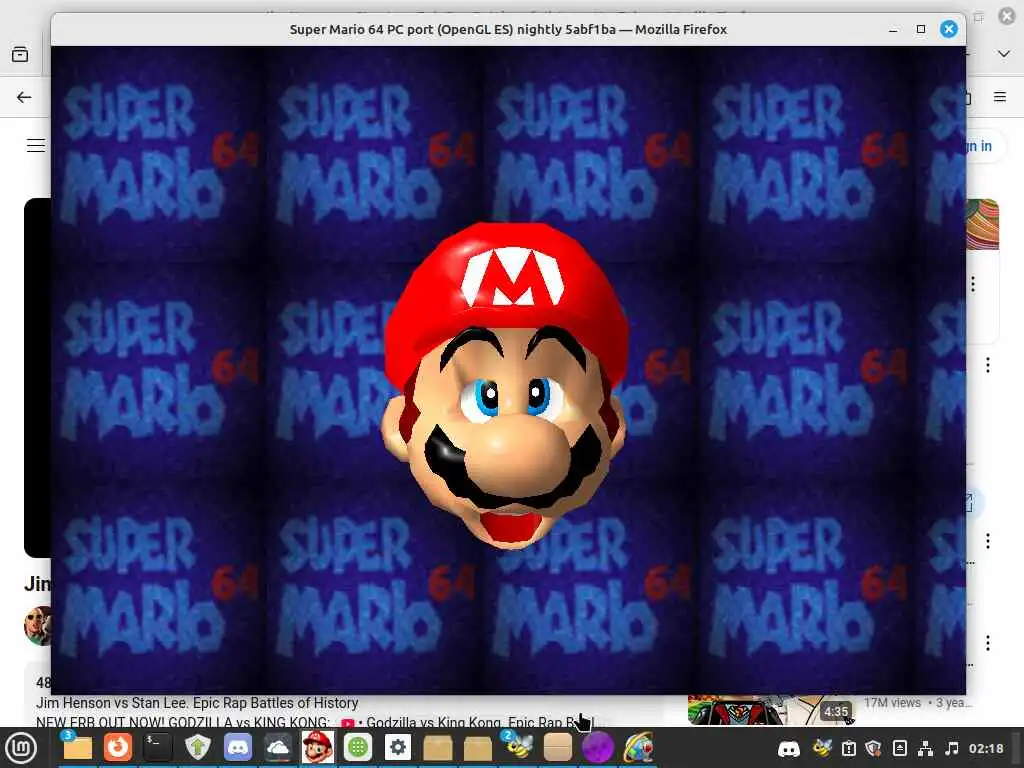Screen dimensions: 1024x768
Task: Open options dots beside the first recommended video
Action: pyautogui.click(x=973, y=284)
